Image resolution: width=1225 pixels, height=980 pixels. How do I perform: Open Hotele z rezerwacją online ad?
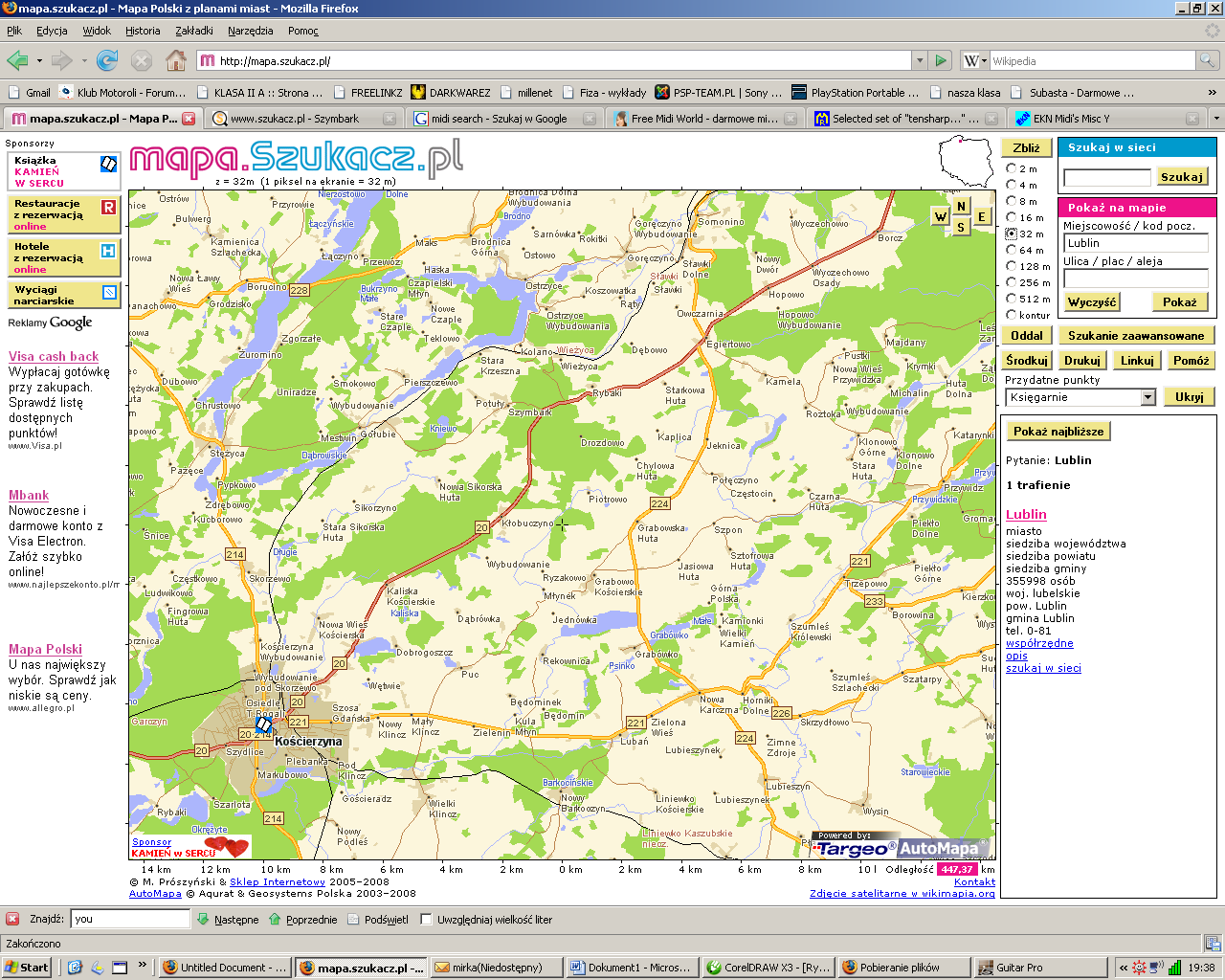64,257
